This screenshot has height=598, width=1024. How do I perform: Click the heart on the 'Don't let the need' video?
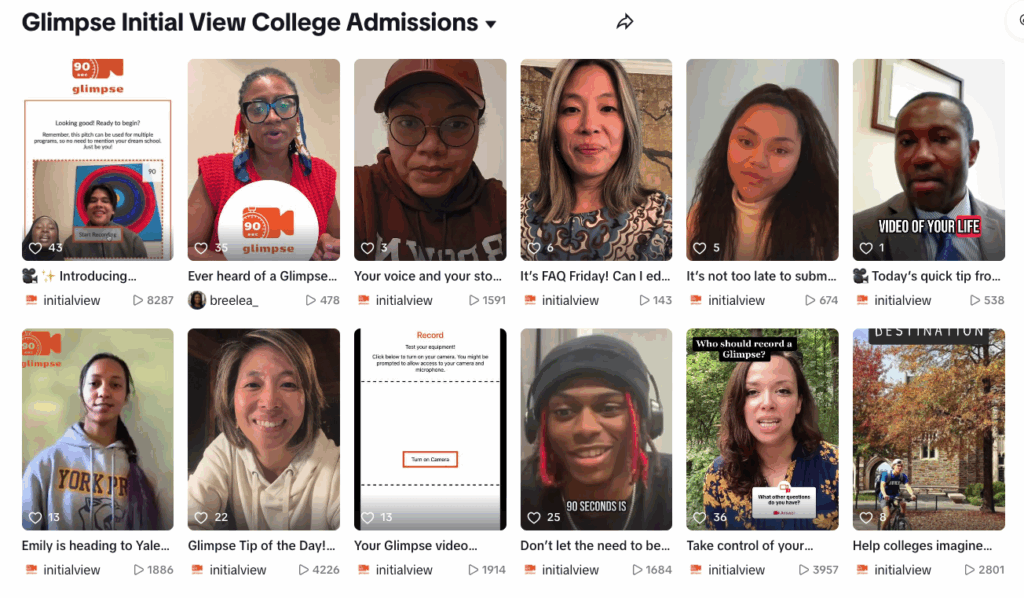534,517
